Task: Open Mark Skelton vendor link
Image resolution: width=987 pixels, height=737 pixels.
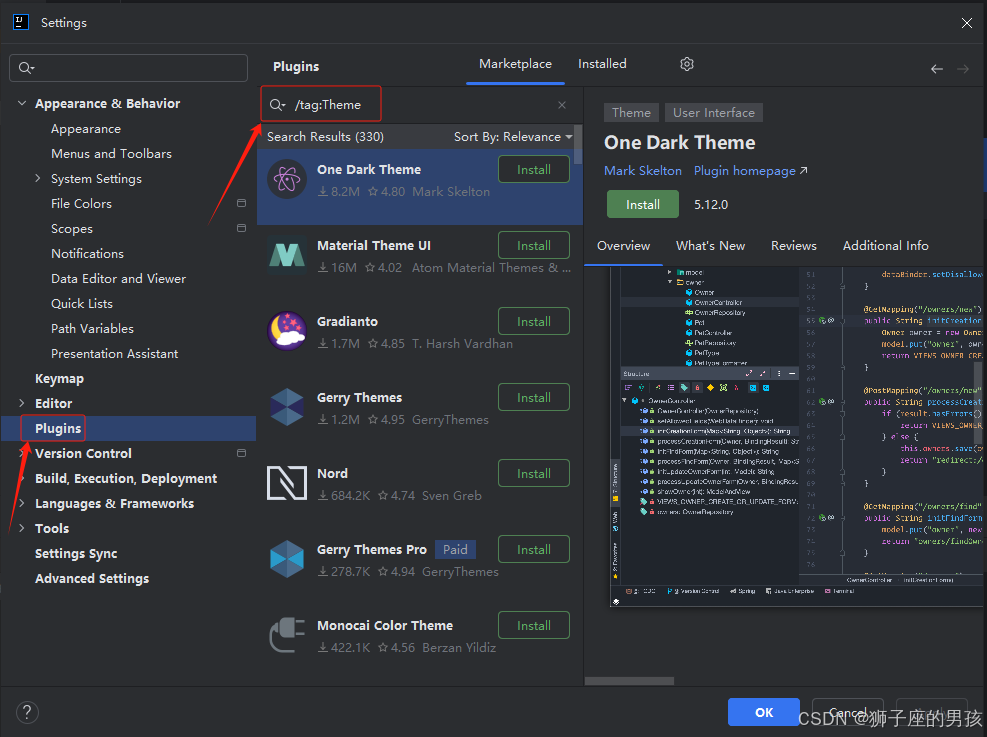Action: 643,171
